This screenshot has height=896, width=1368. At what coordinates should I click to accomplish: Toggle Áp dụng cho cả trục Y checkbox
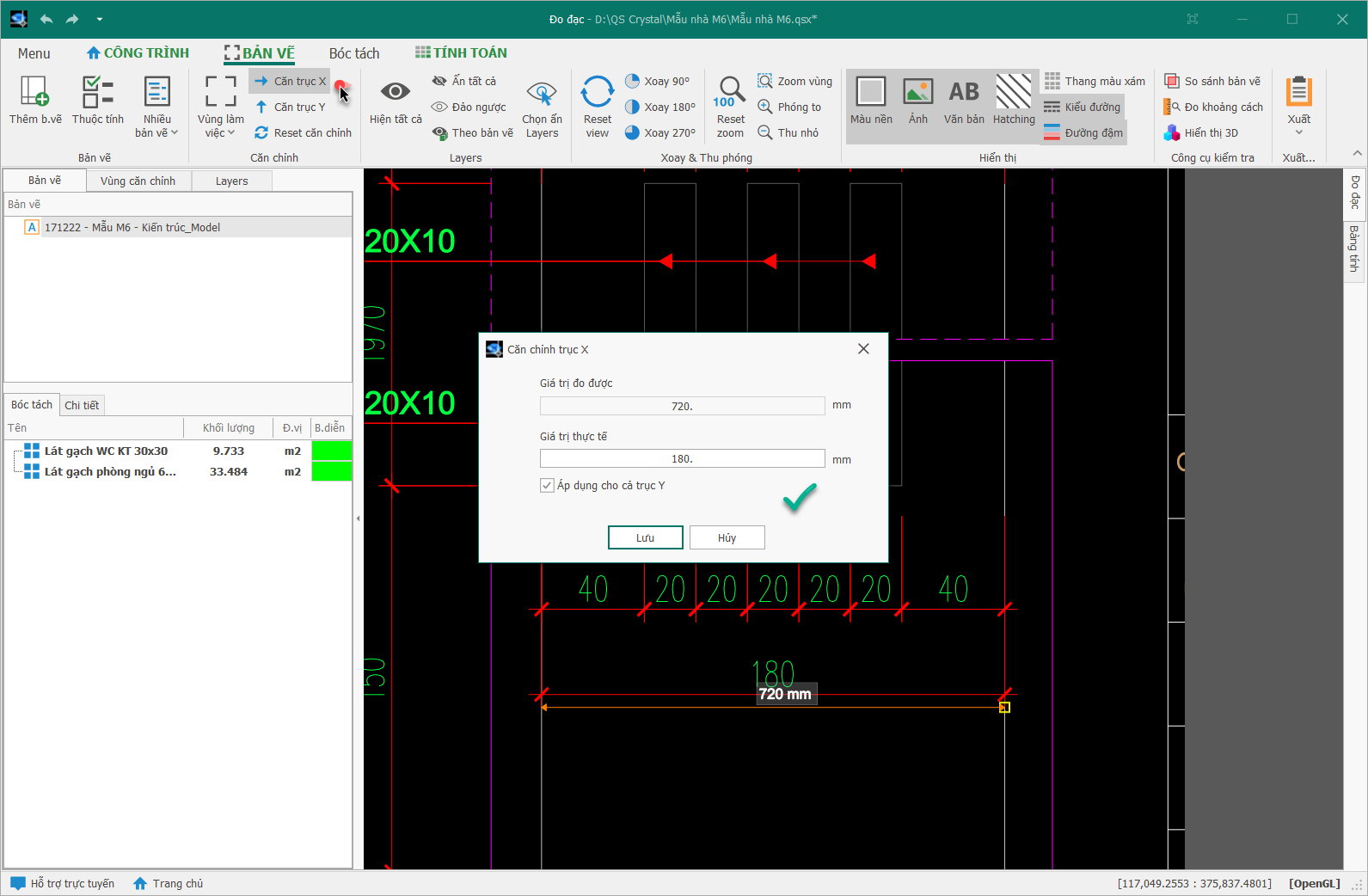547,486
